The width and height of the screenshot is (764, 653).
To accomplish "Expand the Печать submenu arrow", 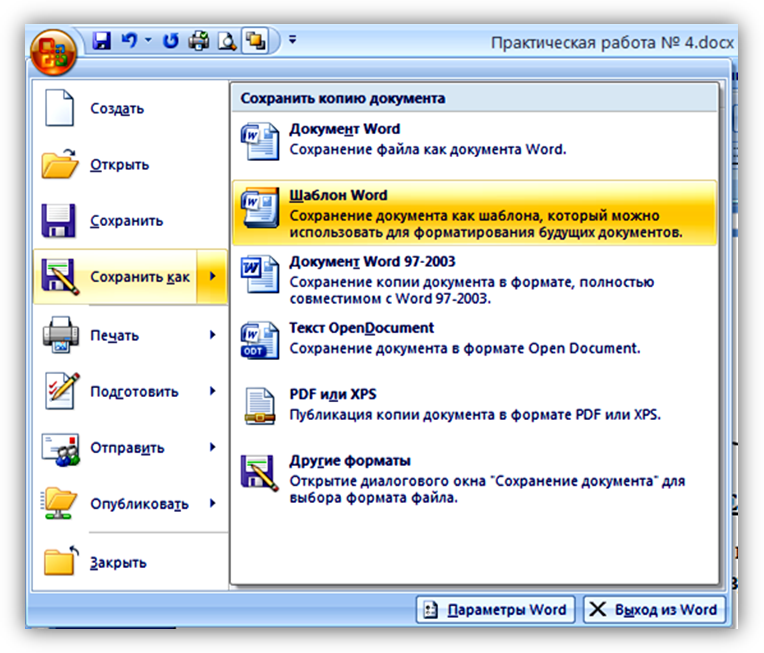I will tap(212, 335).
